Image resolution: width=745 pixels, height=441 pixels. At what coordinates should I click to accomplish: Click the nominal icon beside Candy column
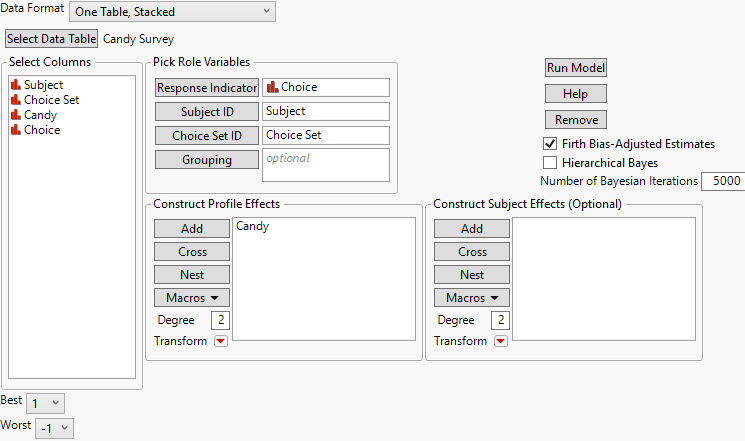click(16, 115)
